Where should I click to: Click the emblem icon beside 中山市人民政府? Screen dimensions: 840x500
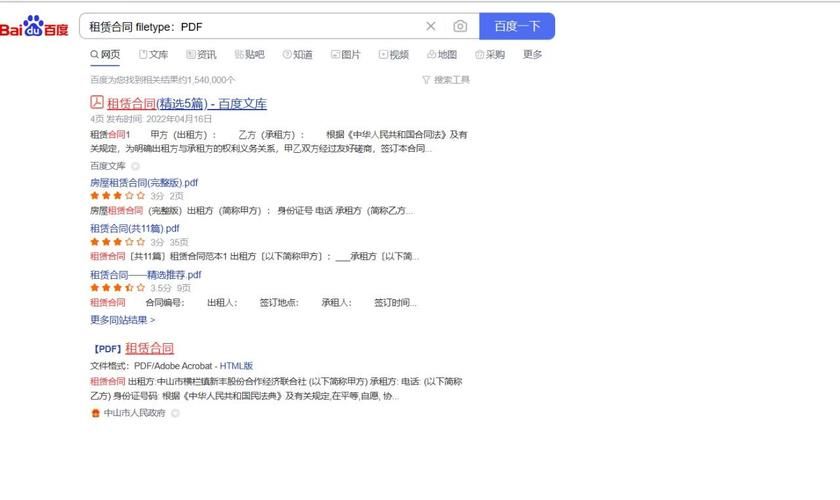pyautogui.click(x=96, y=413)
